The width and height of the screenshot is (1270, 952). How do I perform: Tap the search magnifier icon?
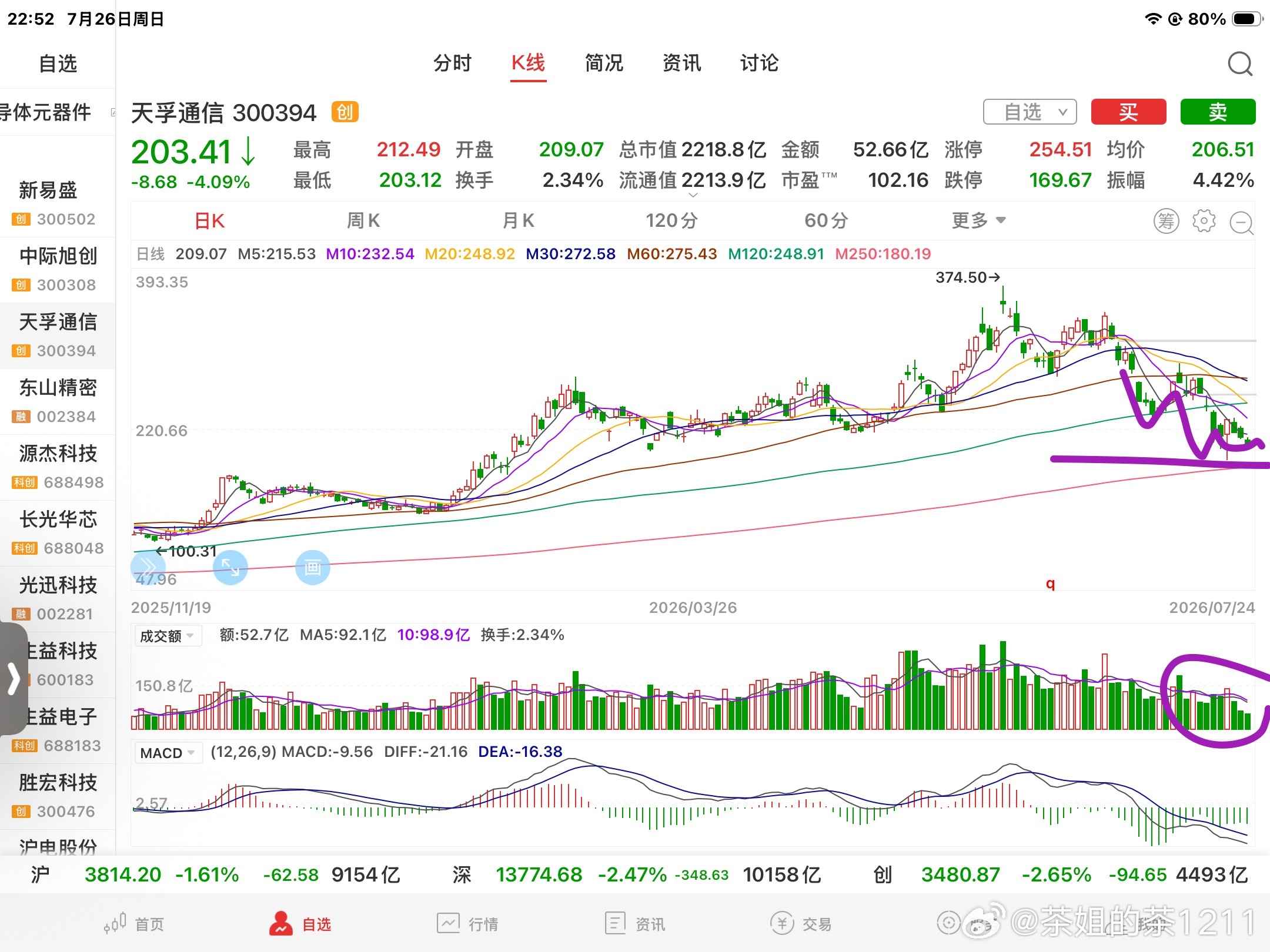coord(1240,63)
